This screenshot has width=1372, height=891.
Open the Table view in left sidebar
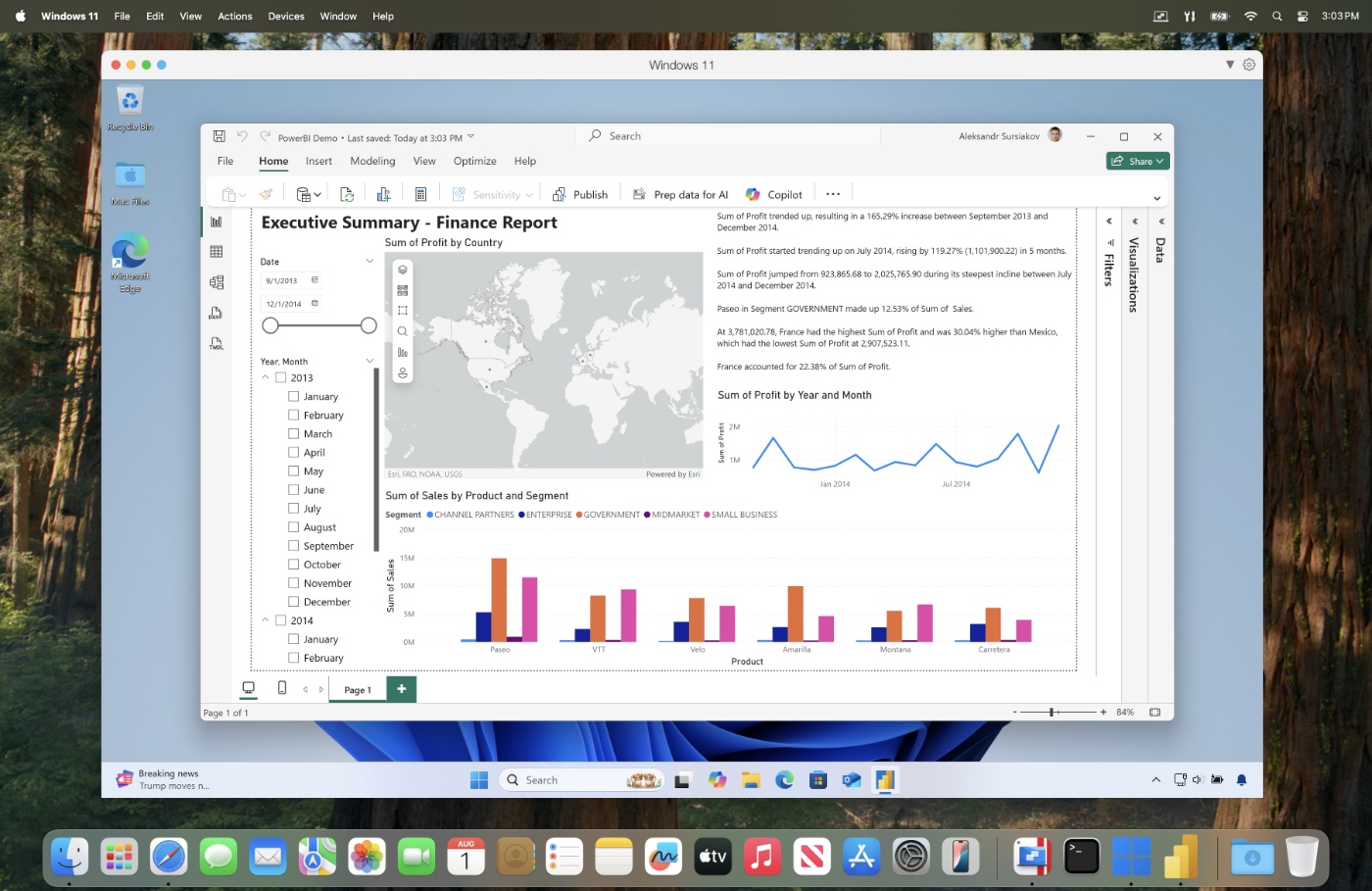pyautogui.click(x=217, y=252)
